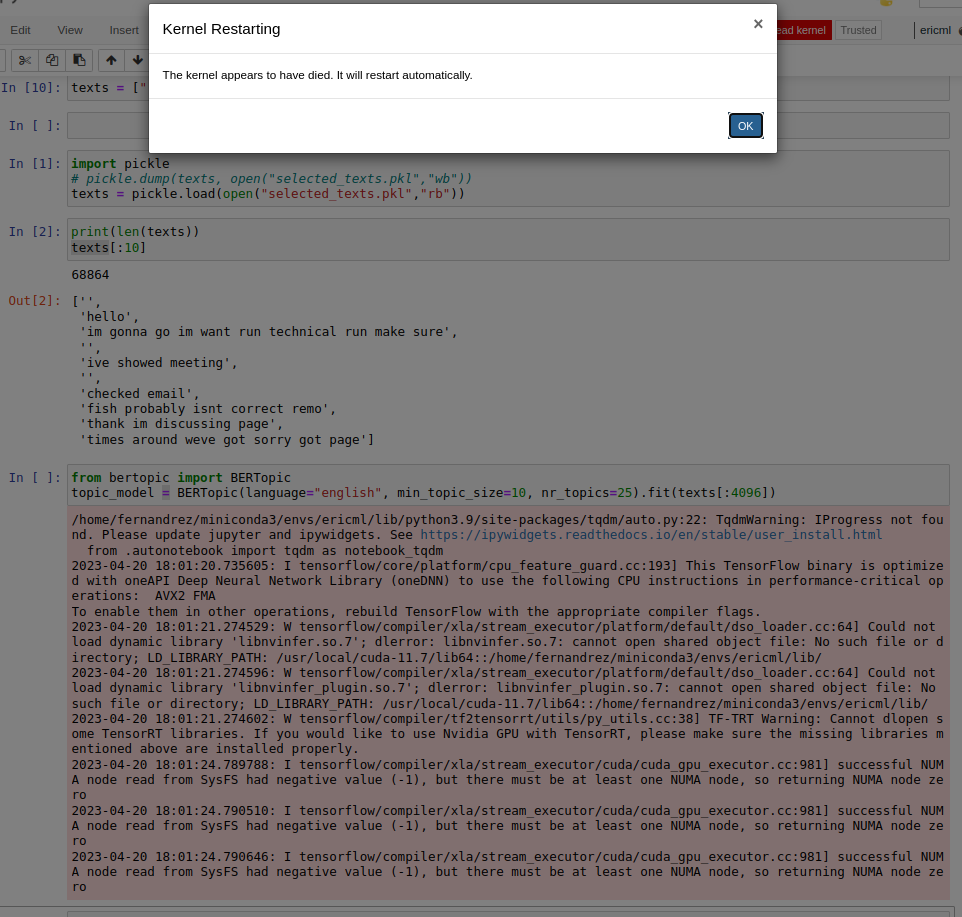
Task: Click the ericml kernel name
Action: (x=934, y=30)
